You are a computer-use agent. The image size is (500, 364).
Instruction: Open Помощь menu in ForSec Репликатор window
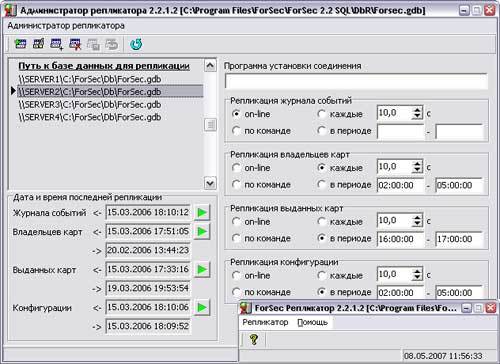click(312, 322)
